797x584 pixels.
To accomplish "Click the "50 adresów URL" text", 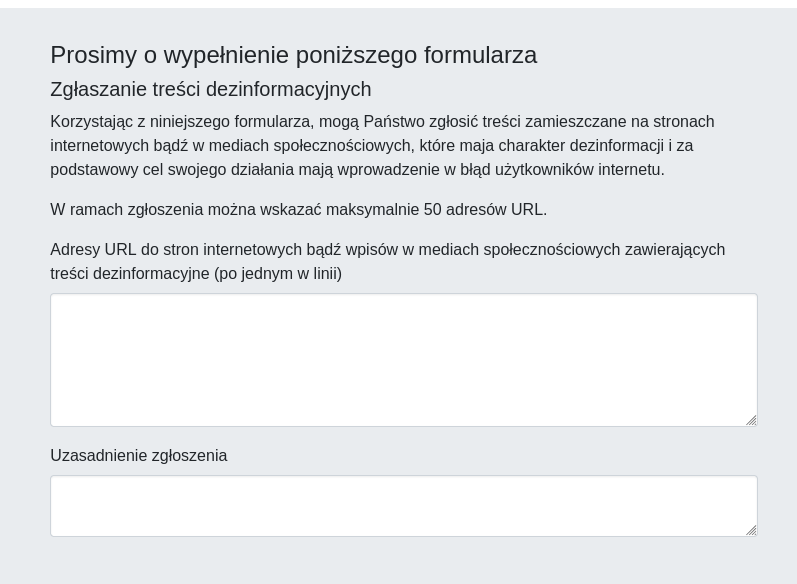I will pos(485,210).
